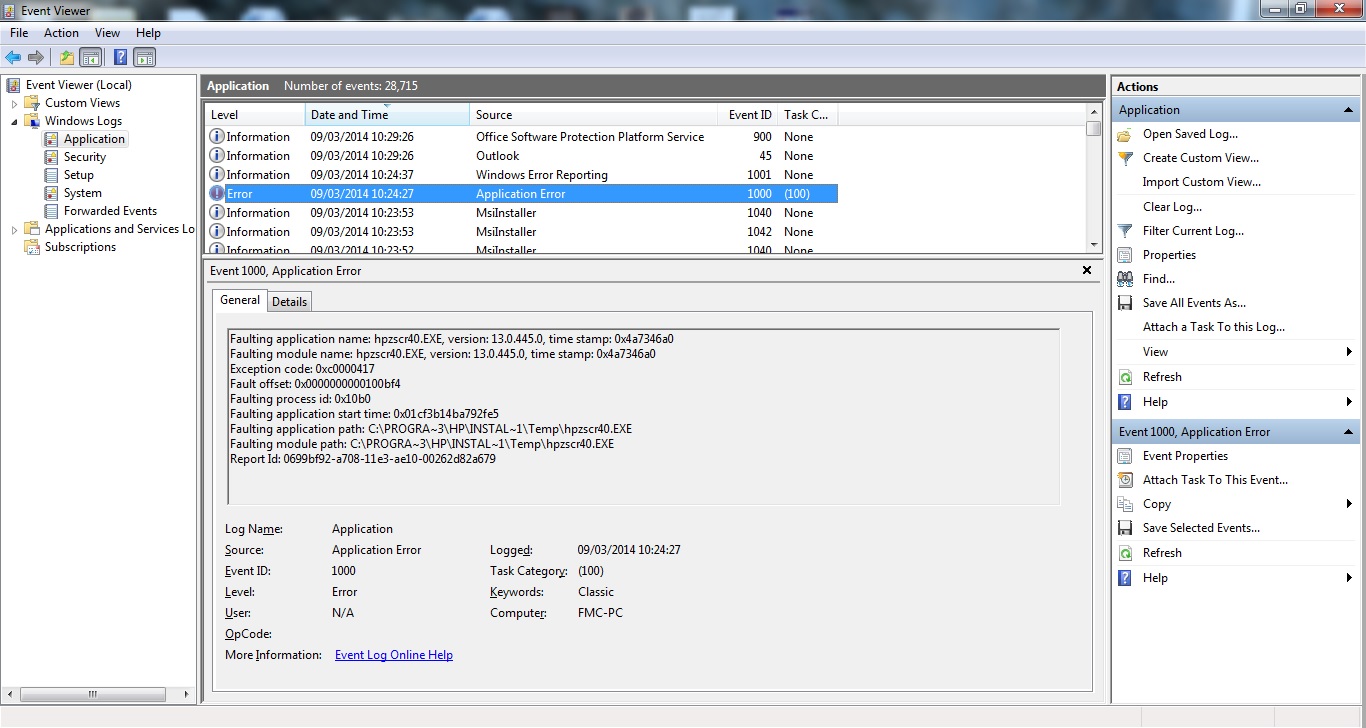Click the Forward arrow toolbar icon
Viewport: 1366px width, 728px height.
pos(36,57)
